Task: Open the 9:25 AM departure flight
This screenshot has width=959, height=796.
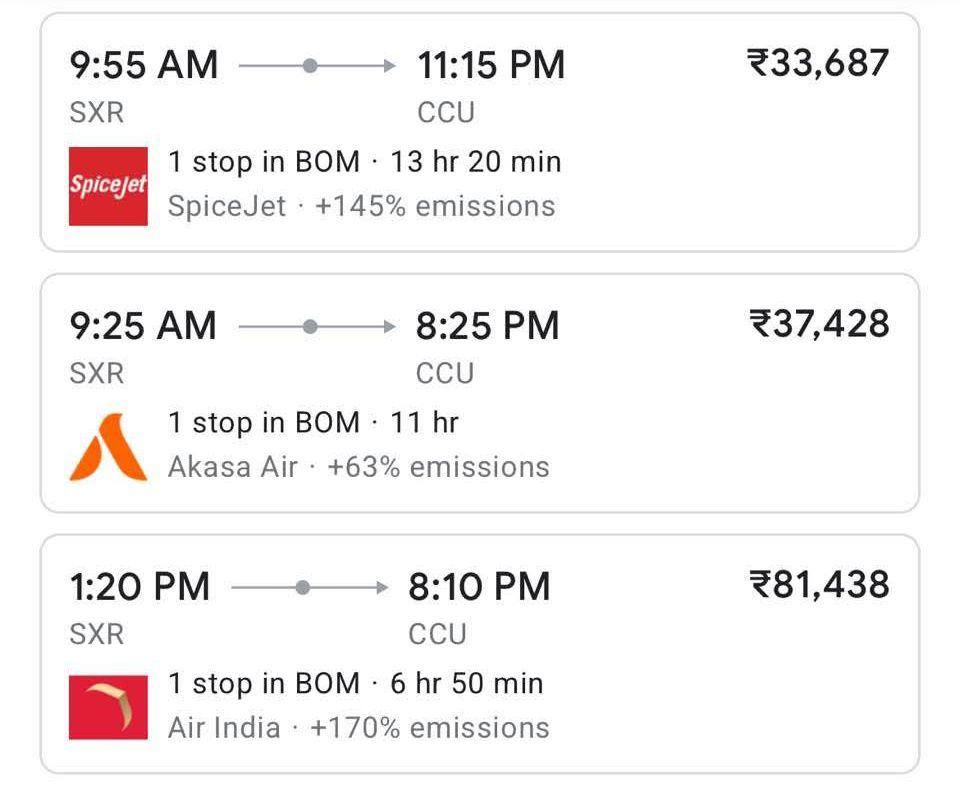Action: (142, 327)
